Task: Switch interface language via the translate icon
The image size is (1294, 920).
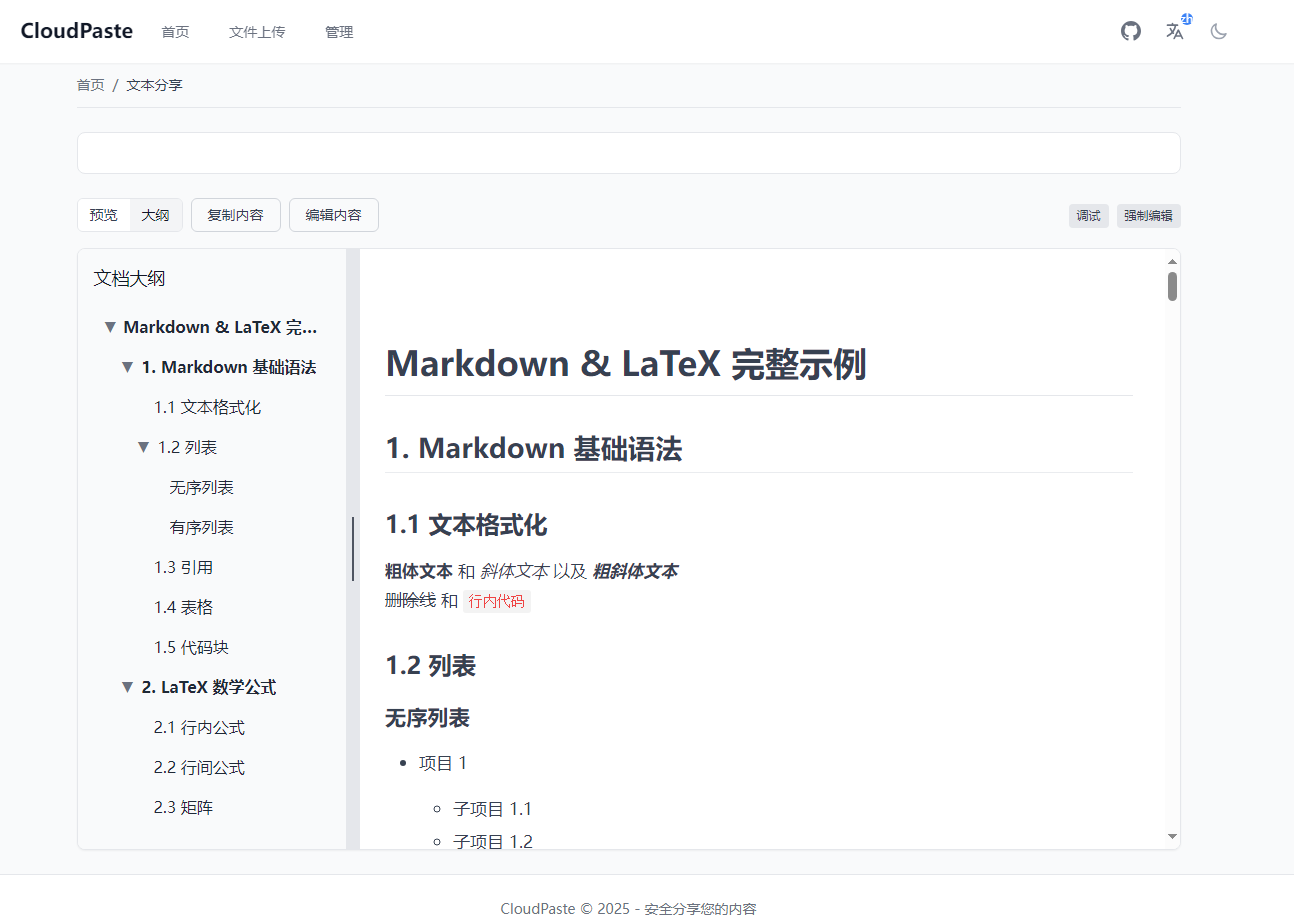Action: click(1173, 31)
